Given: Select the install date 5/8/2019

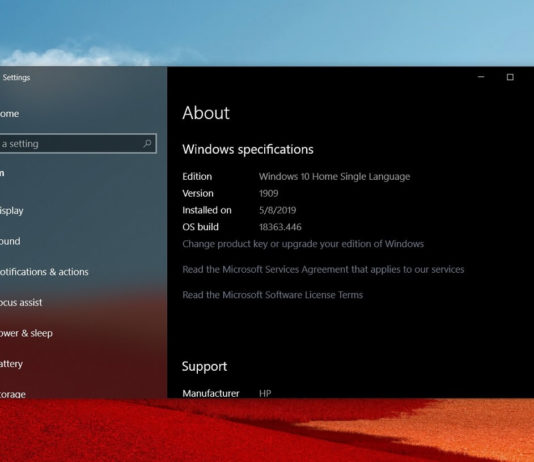Looking at the screenshot, I should click(278, 210).
